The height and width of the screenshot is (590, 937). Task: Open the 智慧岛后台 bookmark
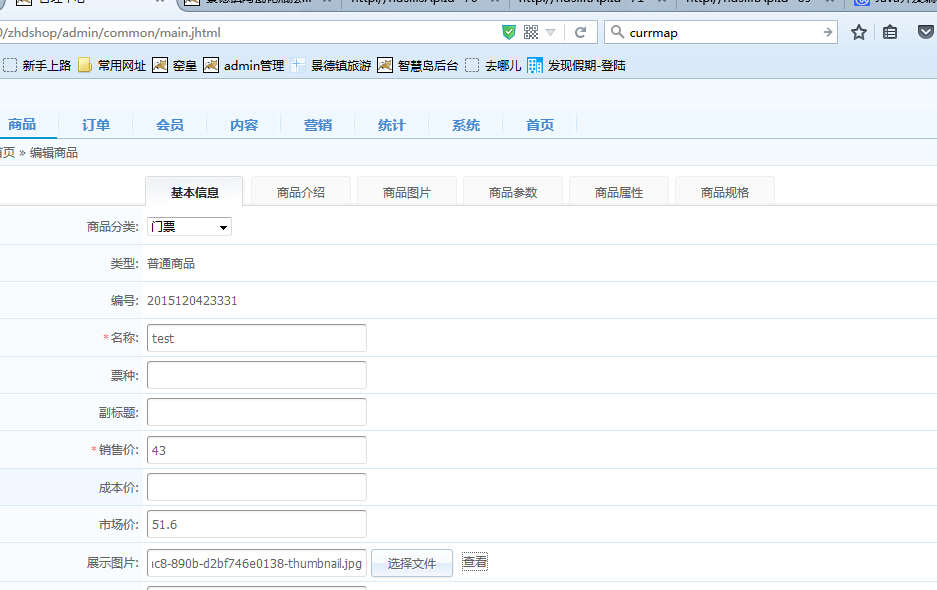[x=418, y=66]
